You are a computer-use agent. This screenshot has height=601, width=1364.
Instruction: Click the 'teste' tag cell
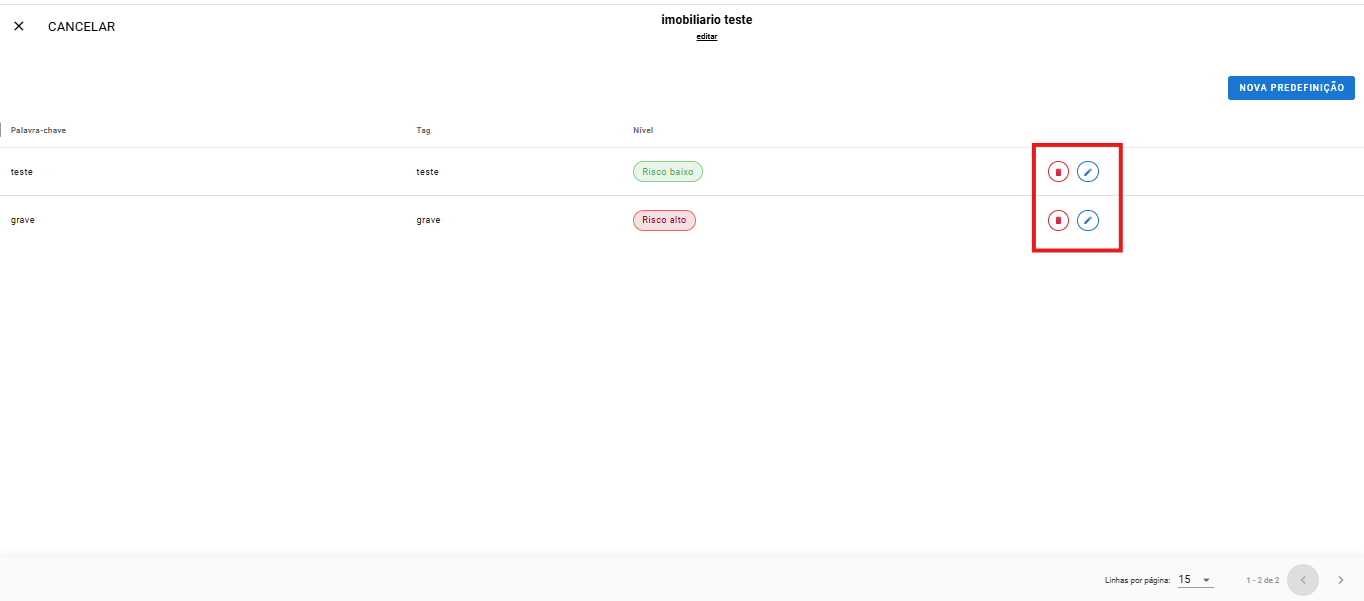(x=427, y=172)
